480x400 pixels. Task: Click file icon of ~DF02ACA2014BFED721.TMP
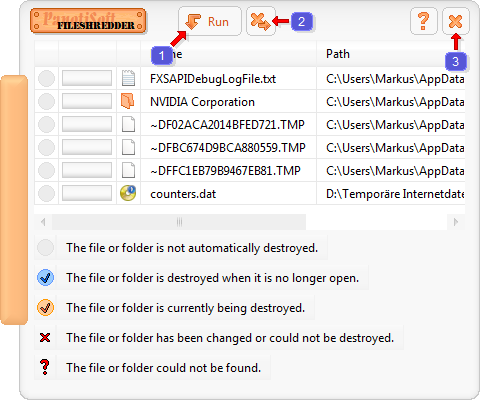(128, 124)
